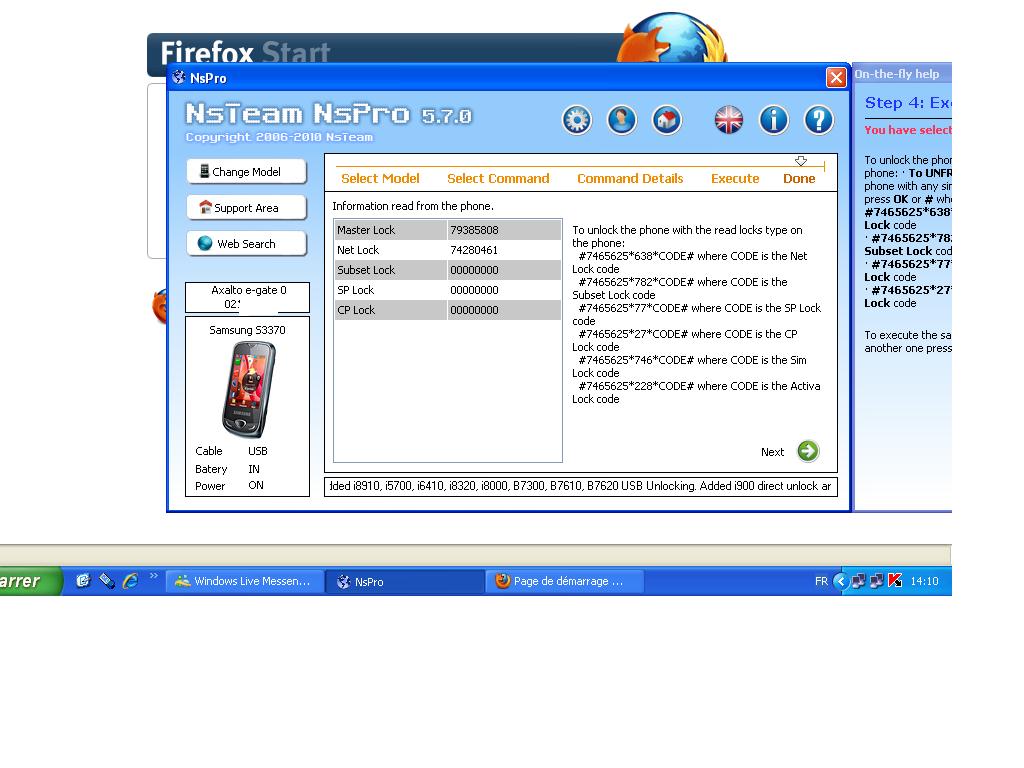
Task: Go to the Command Details step
Action: click(630, 178)
